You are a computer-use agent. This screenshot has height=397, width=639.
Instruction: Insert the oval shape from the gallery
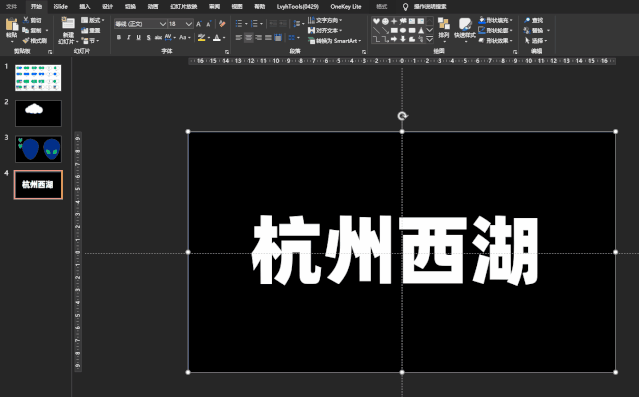[403, 30]
